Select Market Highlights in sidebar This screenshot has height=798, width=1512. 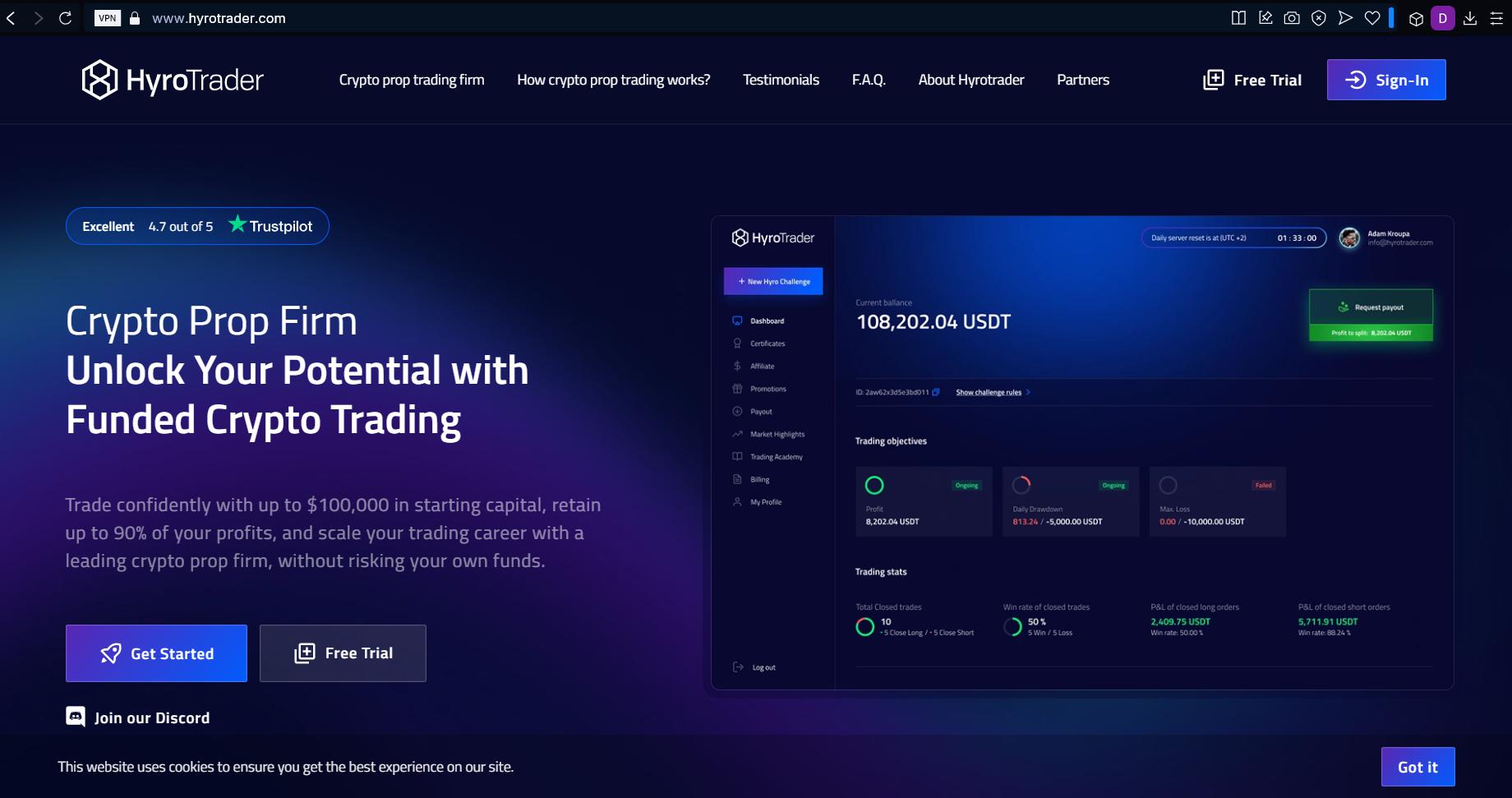coord(777,434)
